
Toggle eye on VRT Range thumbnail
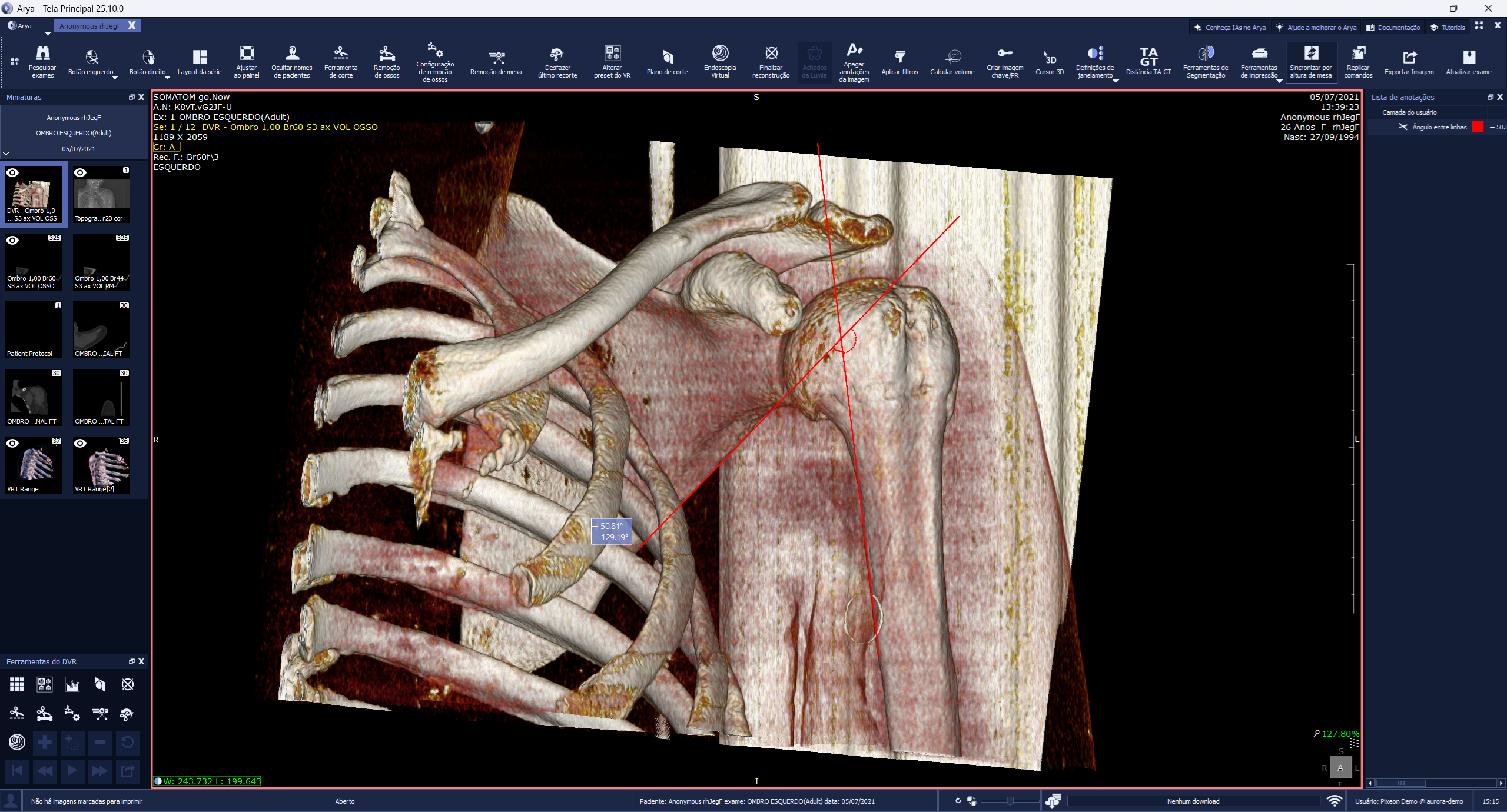(x=12, y=443)
